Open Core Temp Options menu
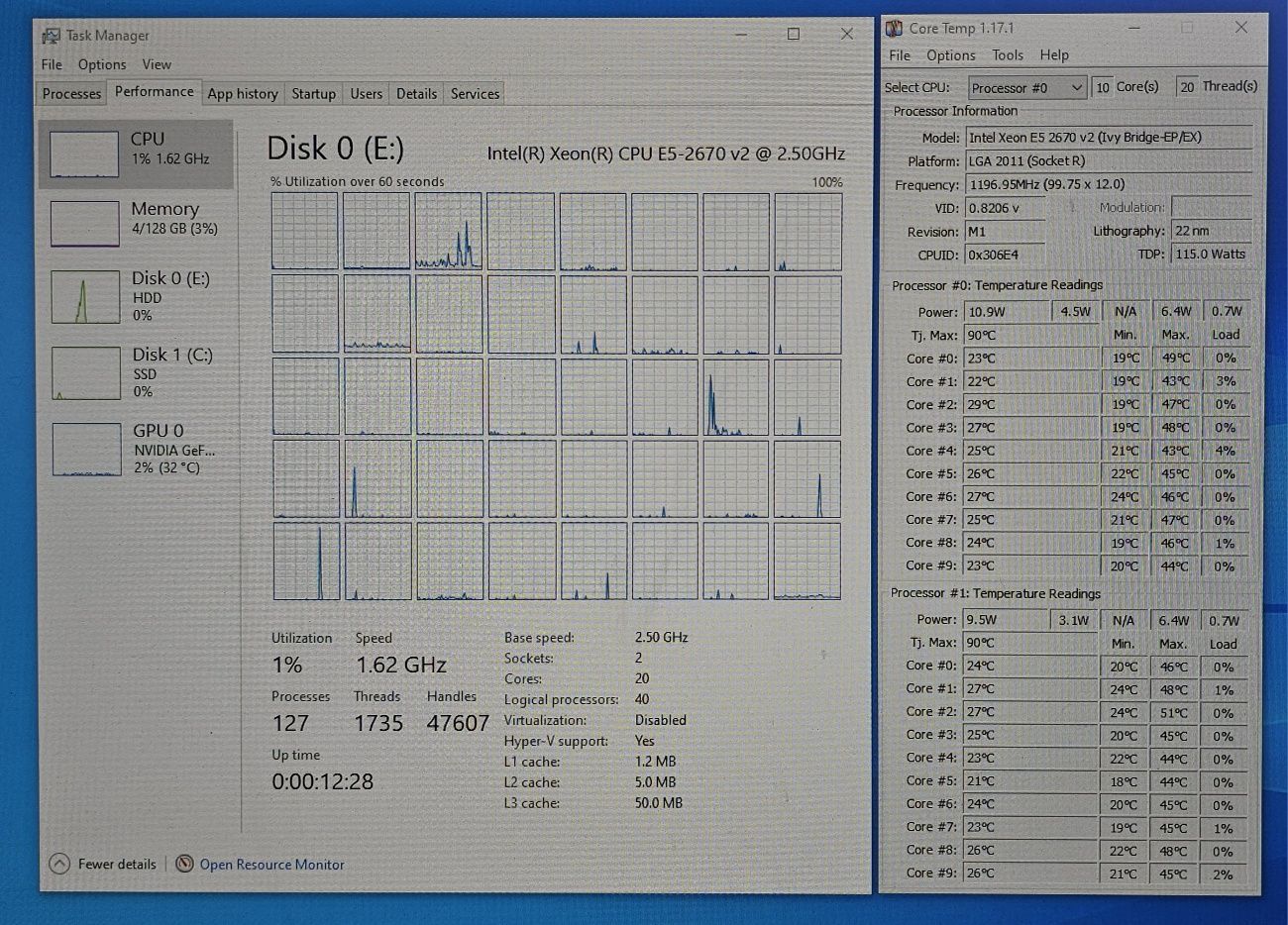The height and width of the screenshot is (925, 1288). tap(951, 55)
